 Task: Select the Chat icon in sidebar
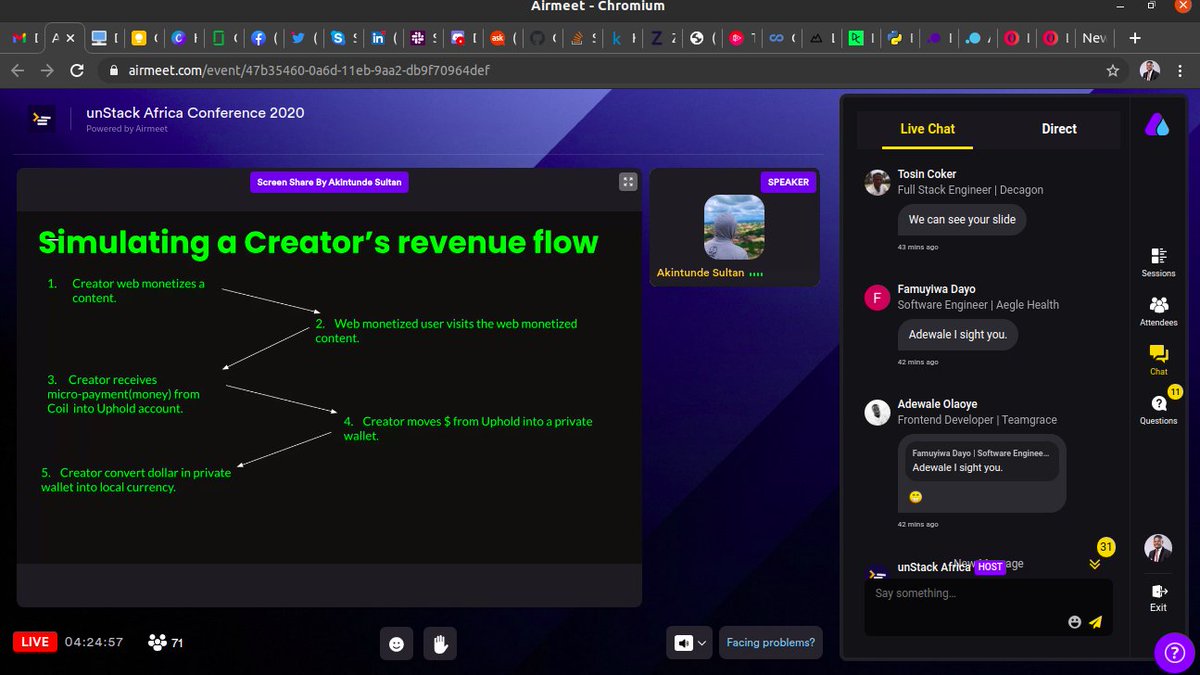click(1158, 353)
